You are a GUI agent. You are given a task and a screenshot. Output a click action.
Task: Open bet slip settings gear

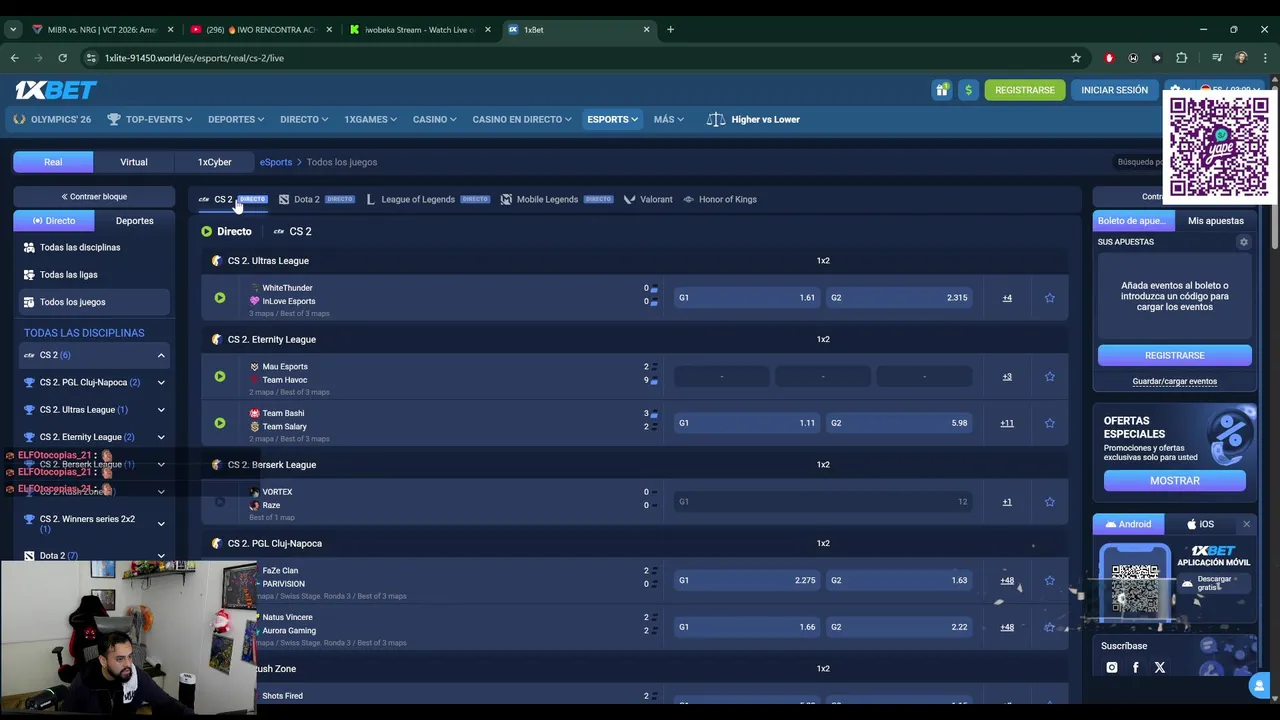(1244, 242)
